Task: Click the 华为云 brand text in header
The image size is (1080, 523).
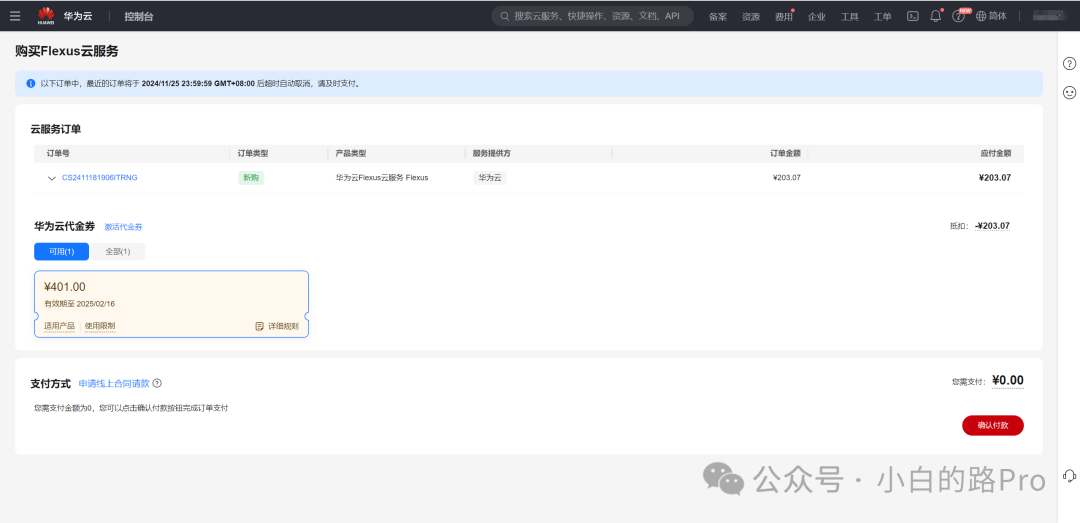Action: pos(77,16)
